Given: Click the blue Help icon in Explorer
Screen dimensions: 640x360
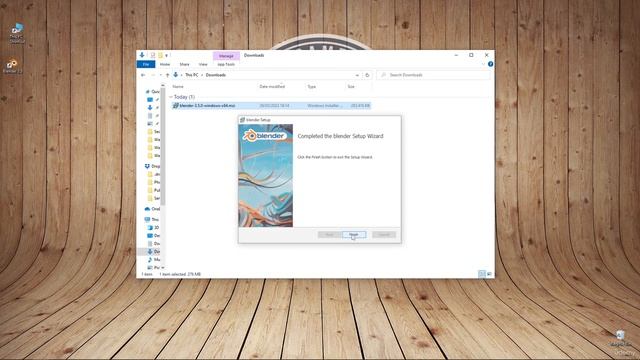Looking at the screenshot, I should 490,64.
